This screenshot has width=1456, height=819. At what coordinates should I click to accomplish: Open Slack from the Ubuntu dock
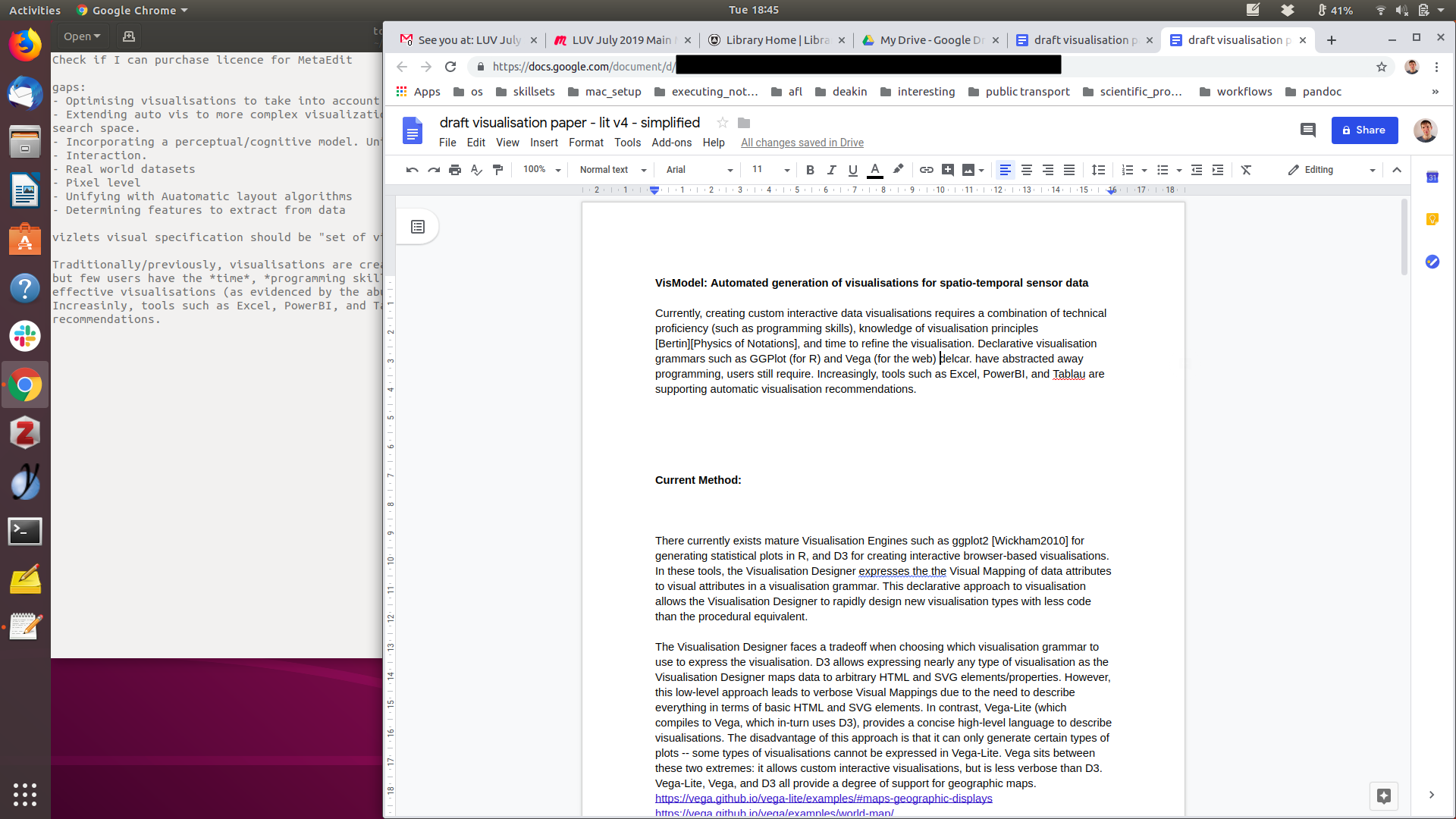pyautogui.click(x=25, y=336)
